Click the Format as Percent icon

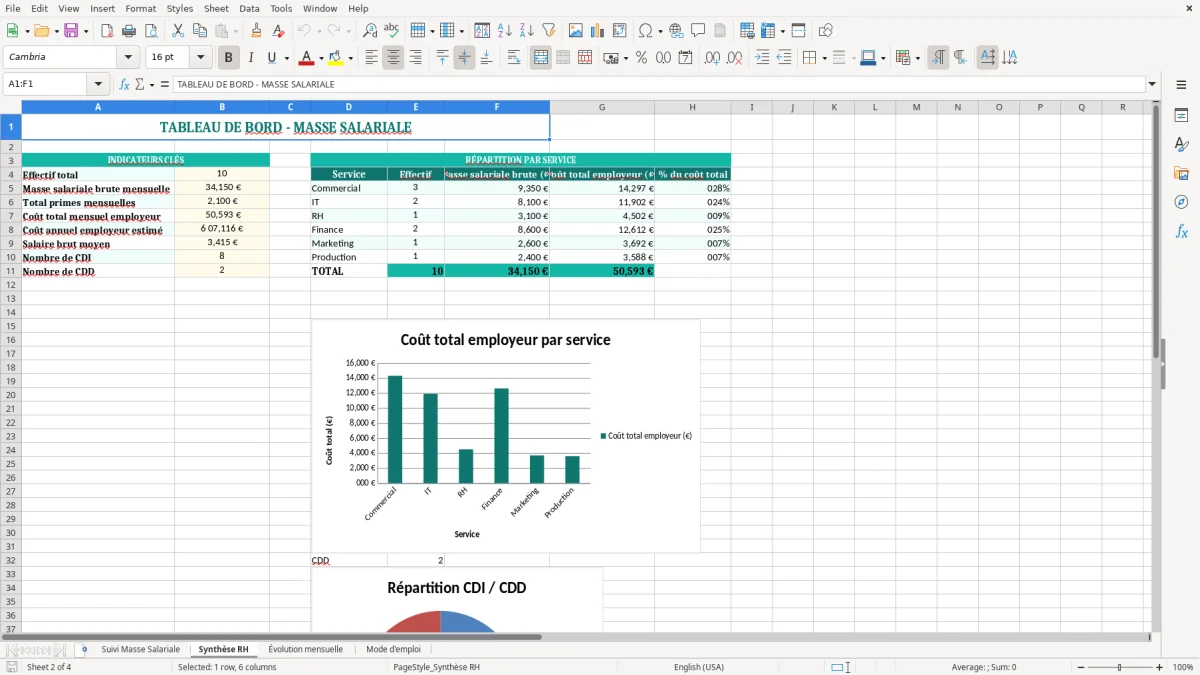641,58
